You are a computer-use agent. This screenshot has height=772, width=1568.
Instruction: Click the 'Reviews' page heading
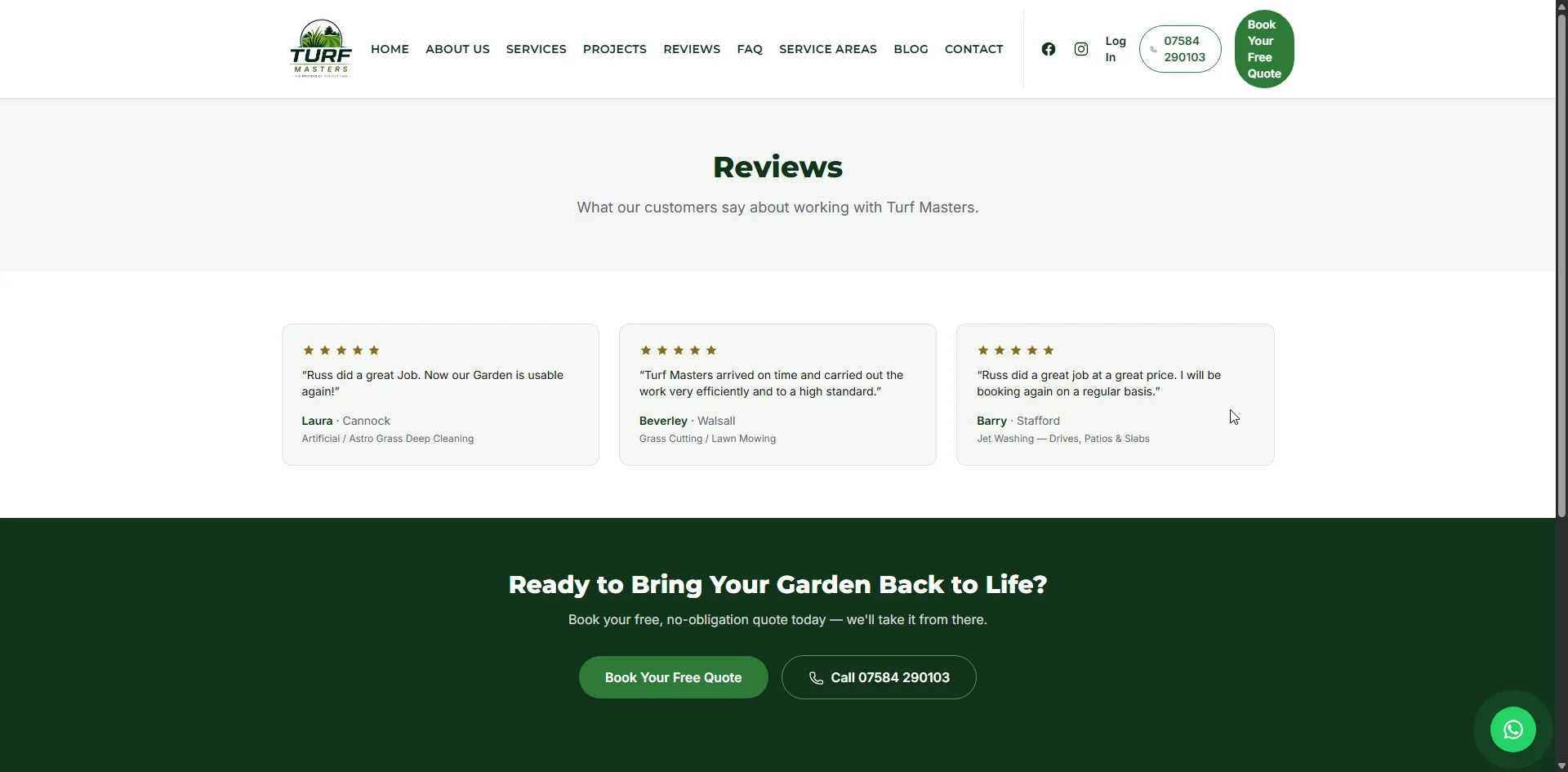point(777,167)
